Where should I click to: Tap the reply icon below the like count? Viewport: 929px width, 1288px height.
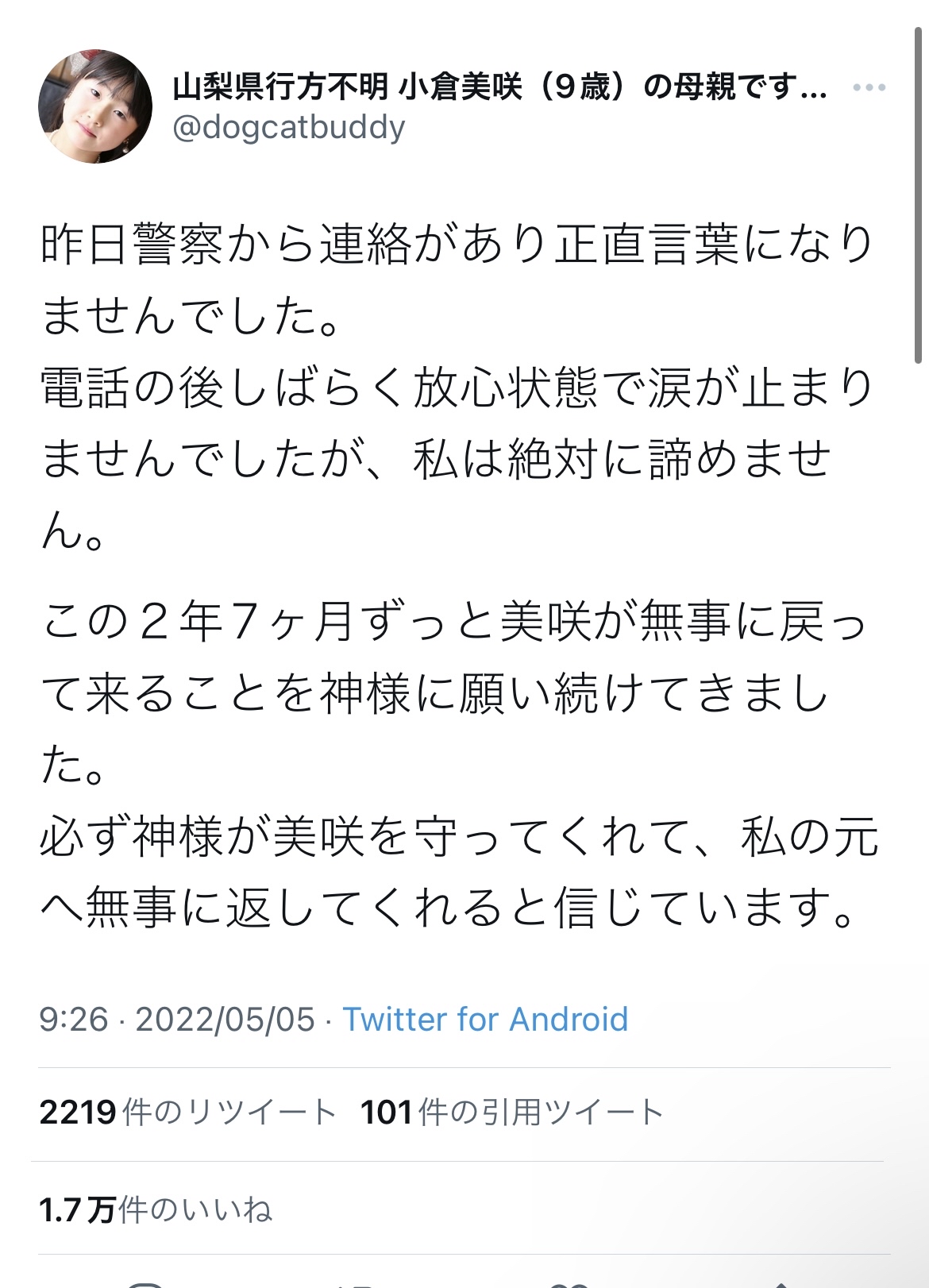pos(146,1283)
